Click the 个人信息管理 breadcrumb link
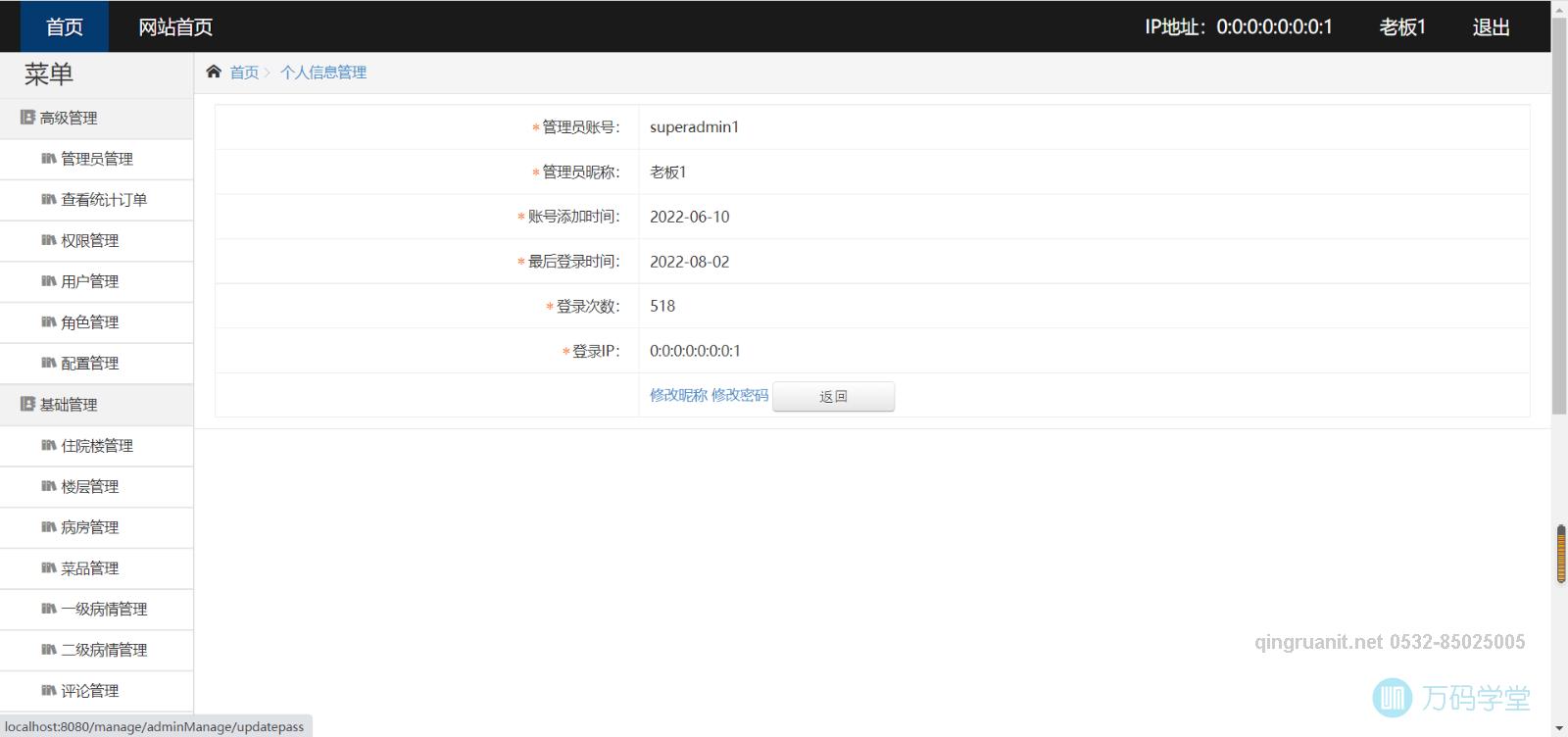This screenshot has height=737, width=1568. click(x=323, y=73)
